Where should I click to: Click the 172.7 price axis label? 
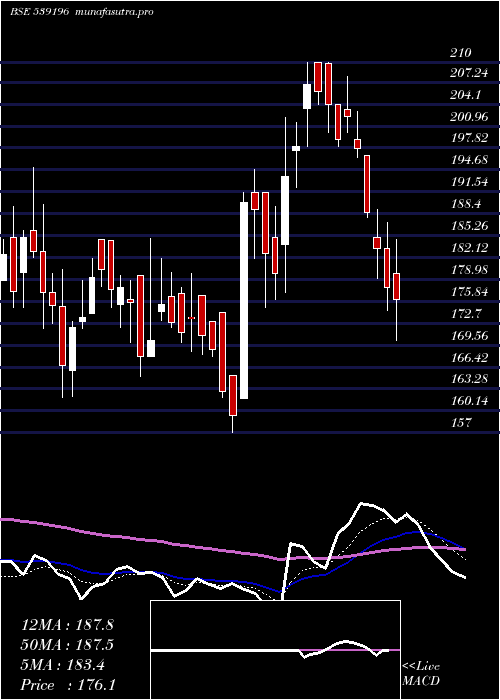[x=465, y=313]
